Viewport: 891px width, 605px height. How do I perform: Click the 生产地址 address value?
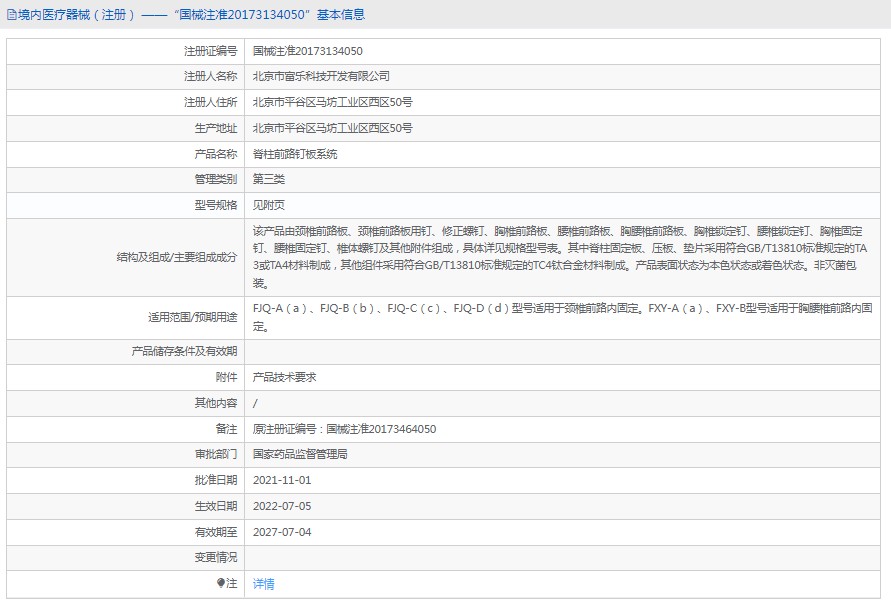point(332,128)
